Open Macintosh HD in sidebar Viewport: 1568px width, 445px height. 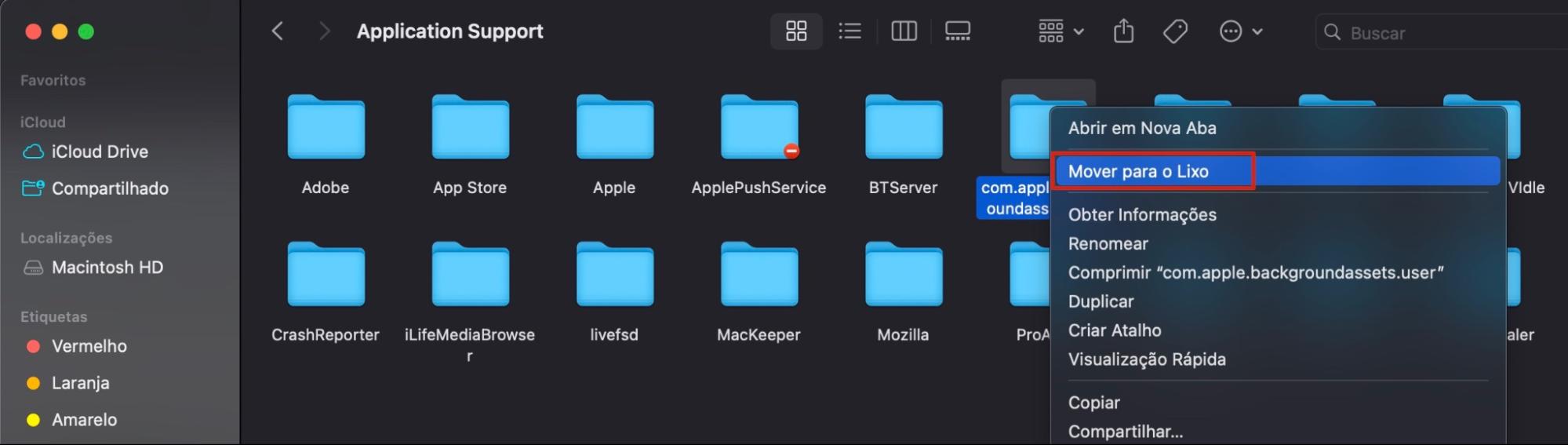click(107, 268)
